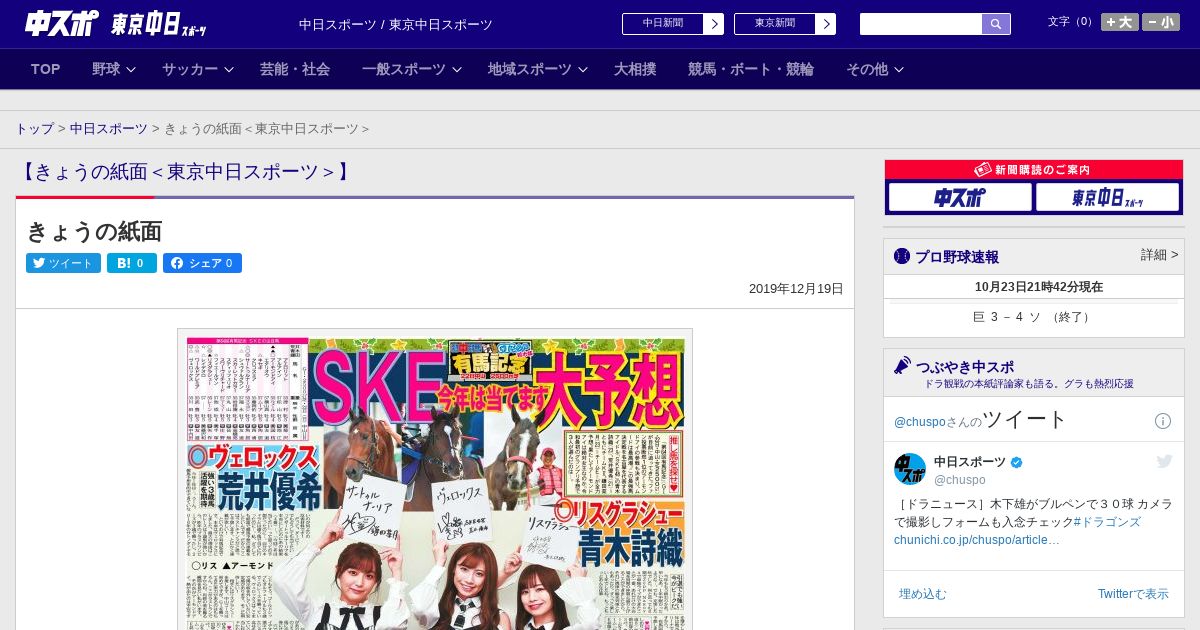The height and width of the screenshot is (630, 1200).
Task: Click Twitterで表示 link
Action: coord(1133,594)
